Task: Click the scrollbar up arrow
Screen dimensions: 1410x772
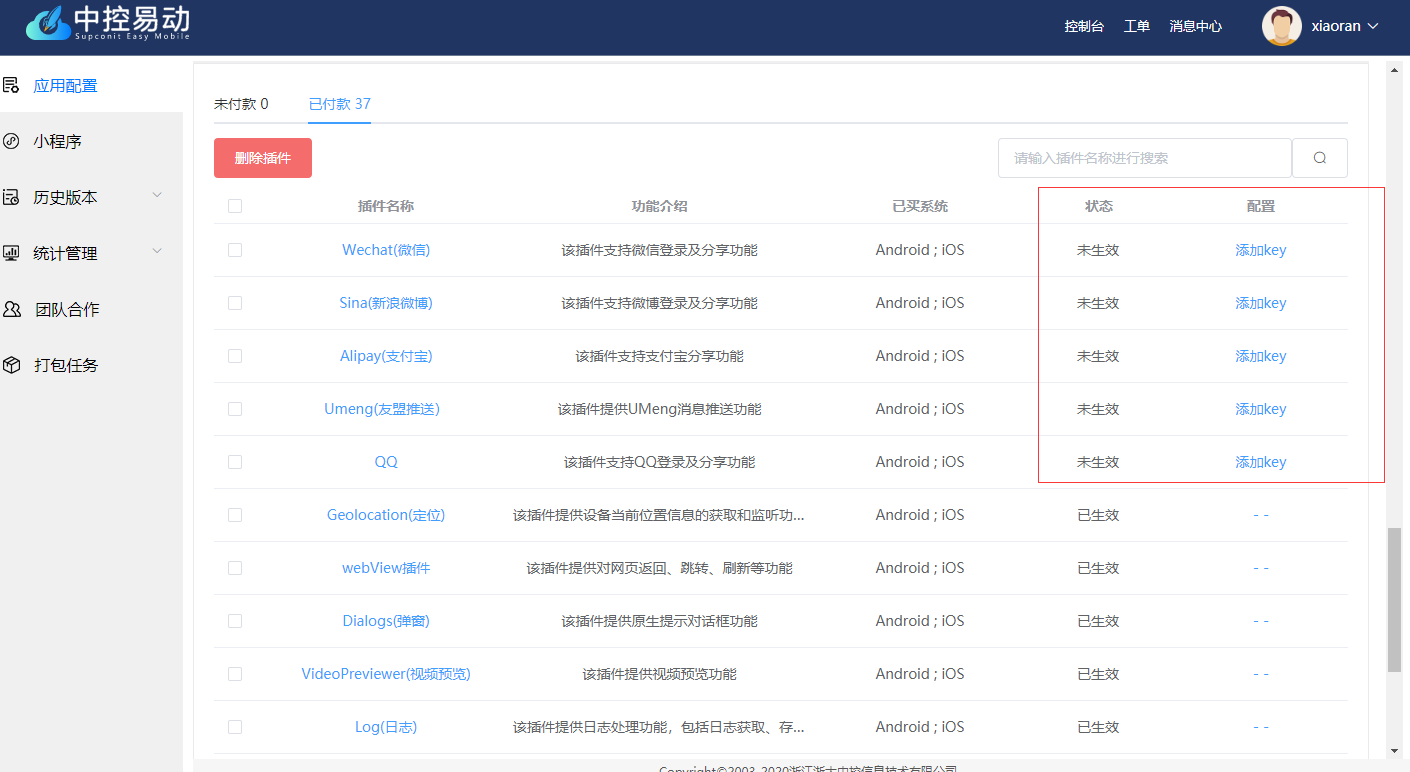Action: [1395, 69]
